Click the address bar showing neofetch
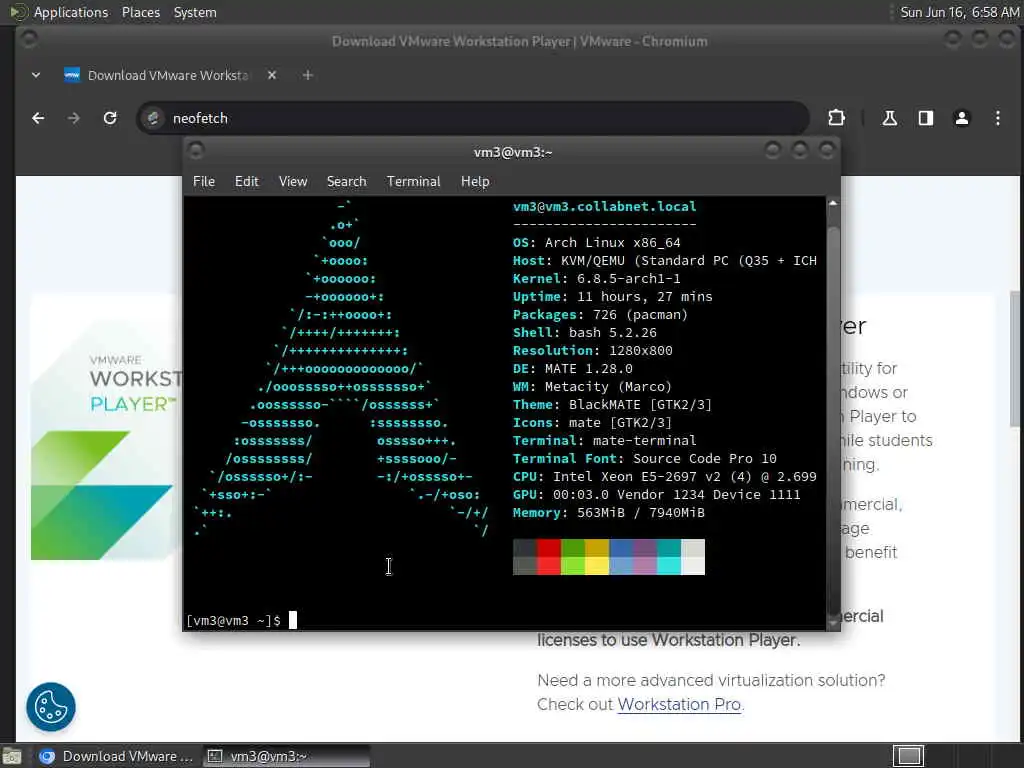Screen dimensions: 1024x768 click(x=473, y=118)
